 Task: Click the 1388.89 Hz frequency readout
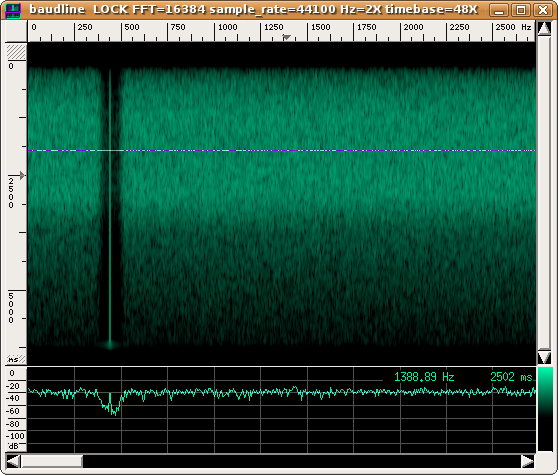click(424, 377)
